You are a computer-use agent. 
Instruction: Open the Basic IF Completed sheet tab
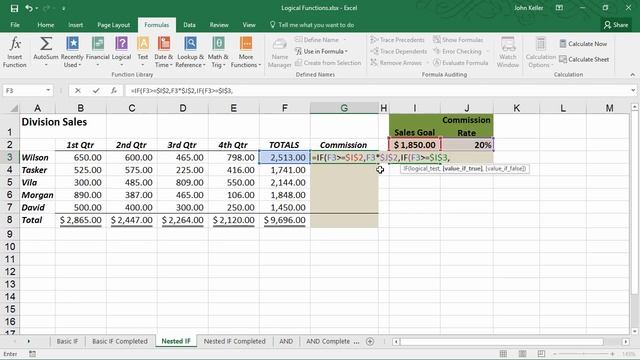[x=120, y=341]
